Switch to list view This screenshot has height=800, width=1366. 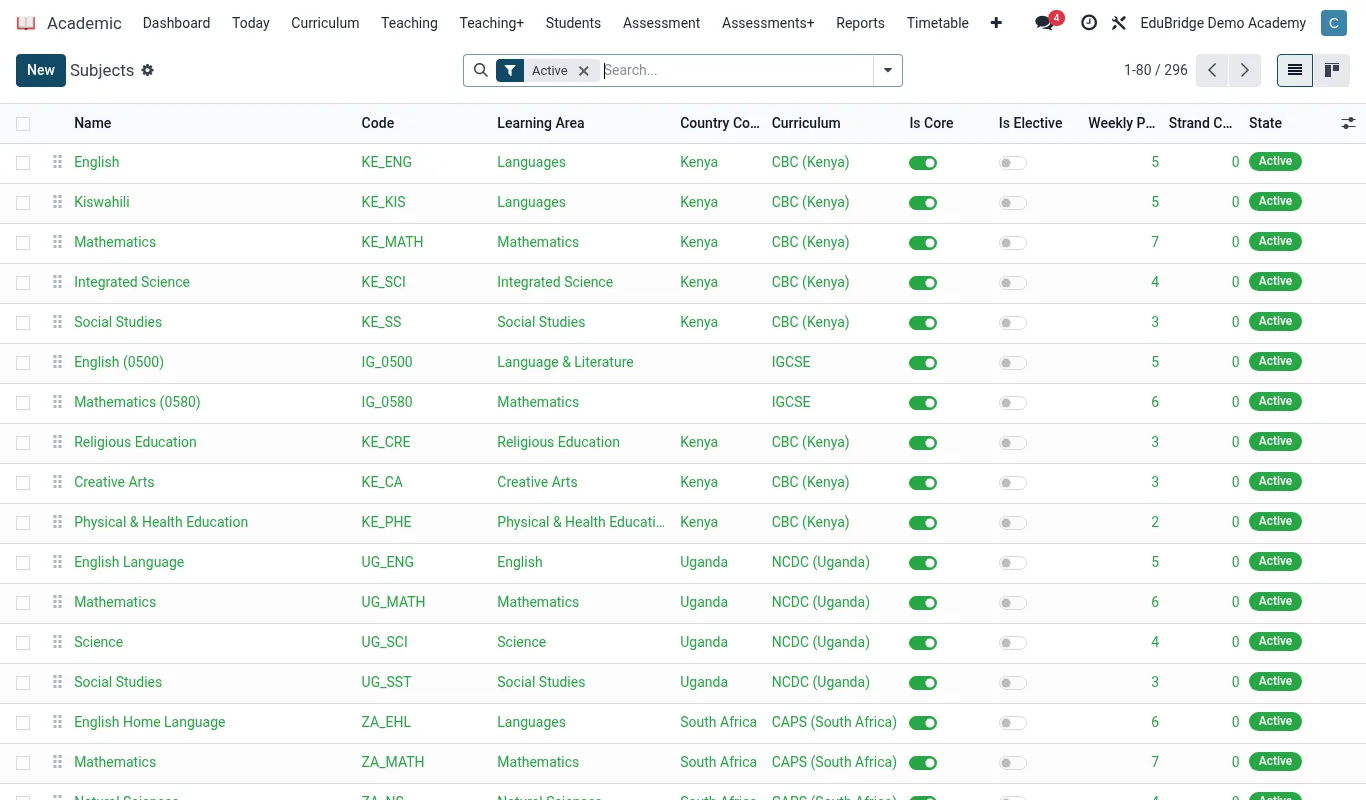point(1295,70)
